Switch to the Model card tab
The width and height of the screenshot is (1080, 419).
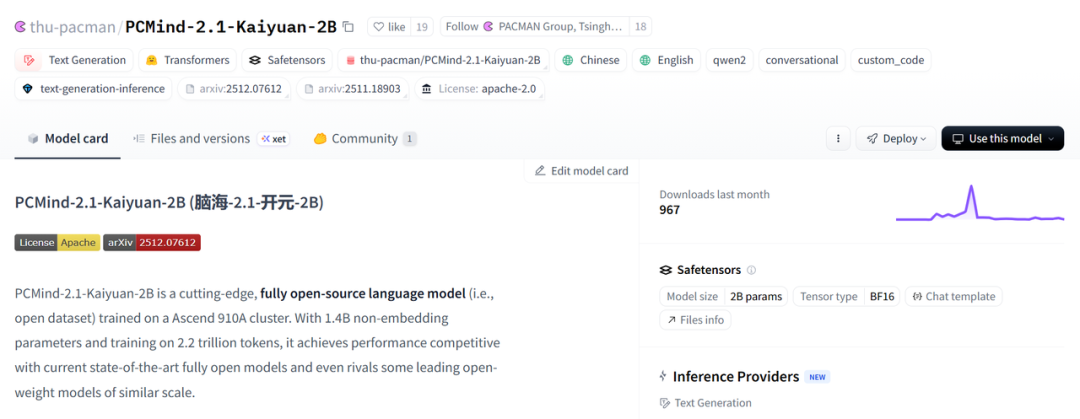(68, 139)
